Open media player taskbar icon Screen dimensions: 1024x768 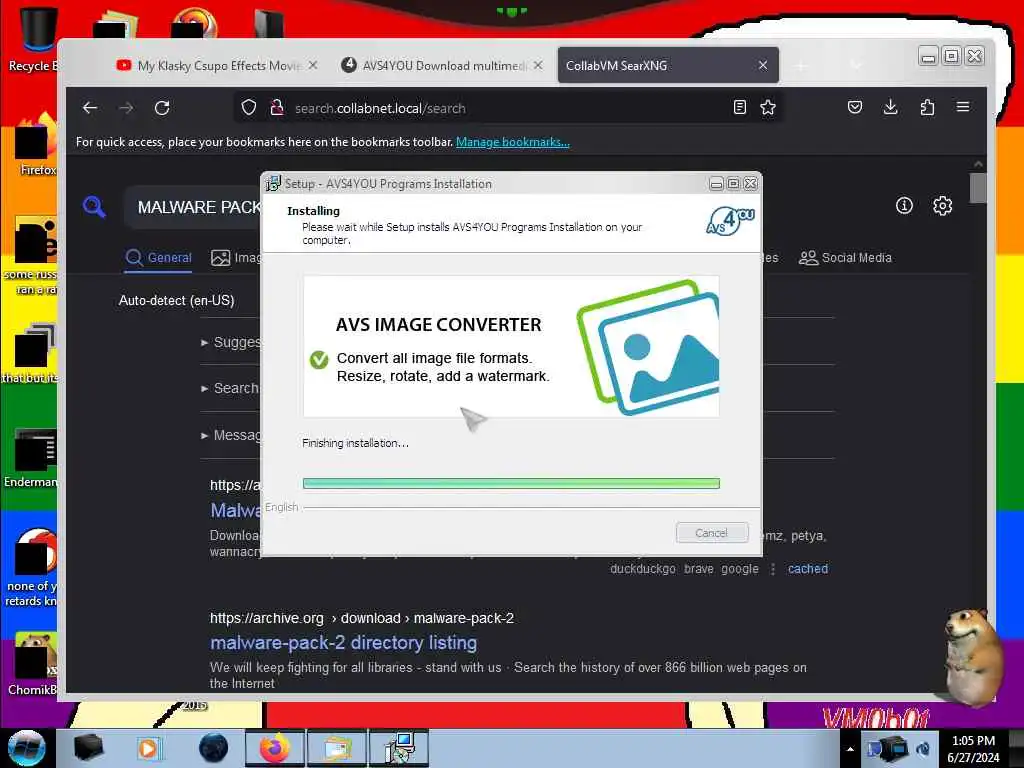tap(148, 748)
